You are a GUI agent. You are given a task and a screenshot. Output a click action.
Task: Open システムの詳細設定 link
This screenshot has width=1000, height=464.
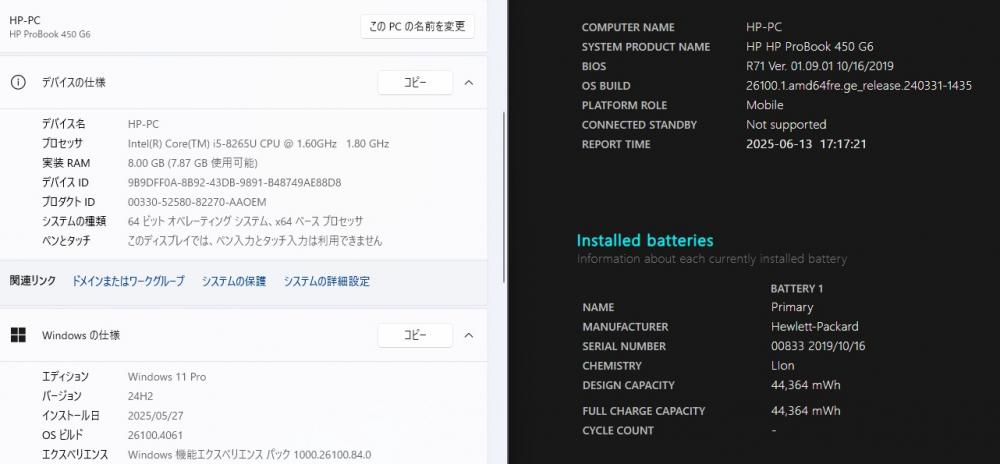click(x=327, y=281)
